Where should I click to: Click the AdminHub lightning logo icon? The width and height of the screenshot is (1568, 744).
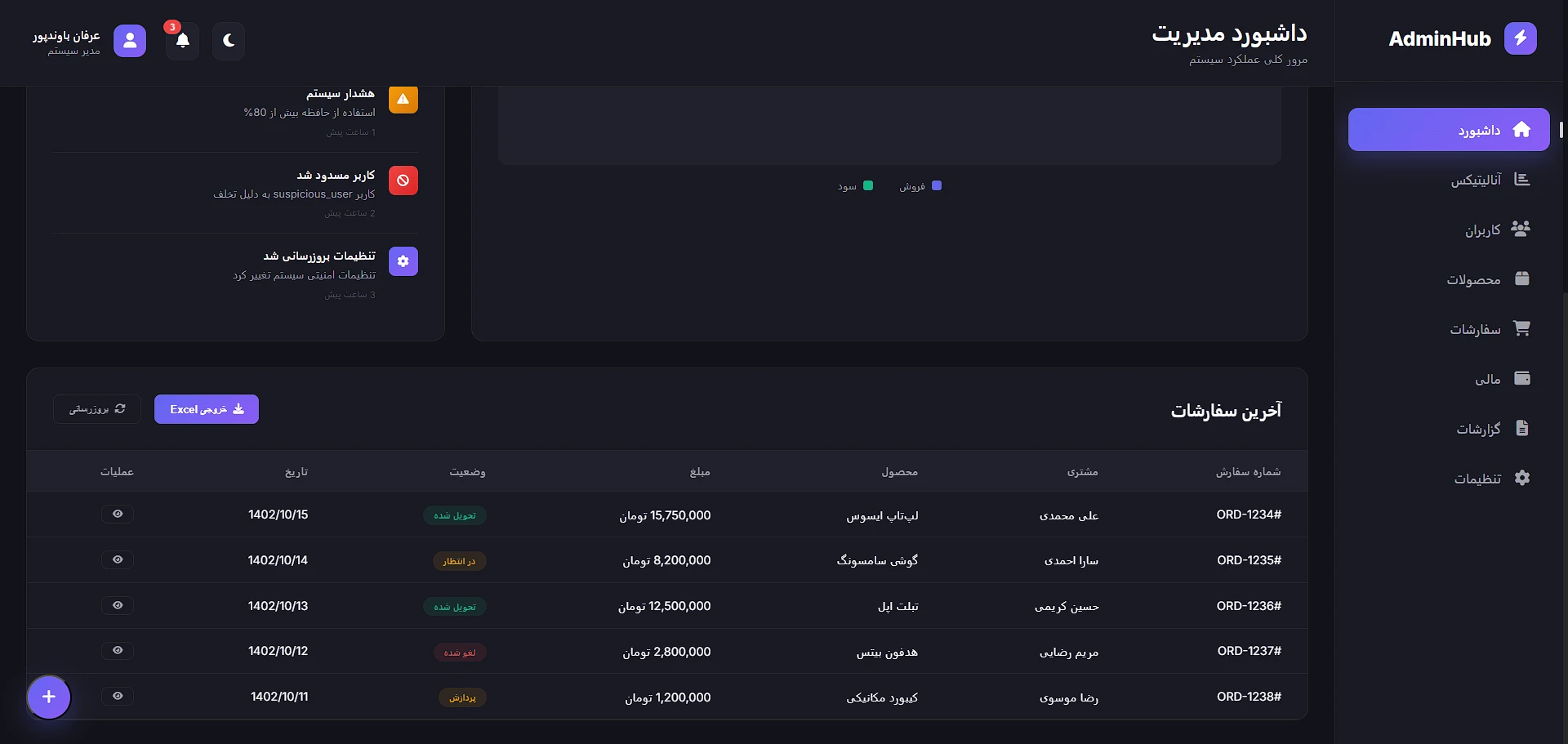(x=1520, y=38)
